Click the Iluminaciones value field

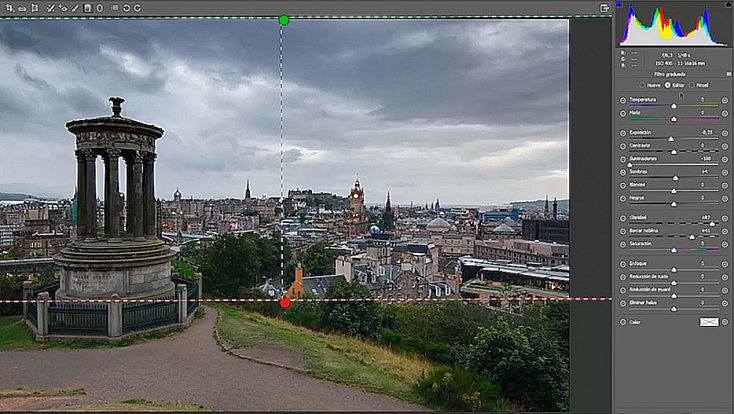click(x=707, y=159)
